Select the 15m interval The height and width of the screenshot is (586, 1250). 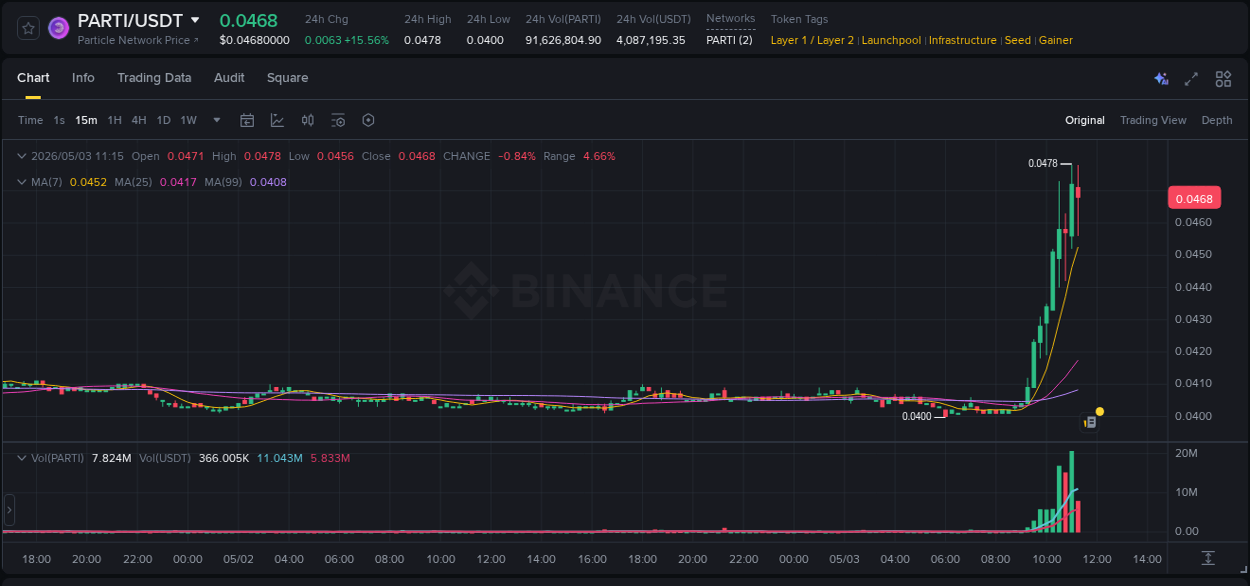pos(86,120)
